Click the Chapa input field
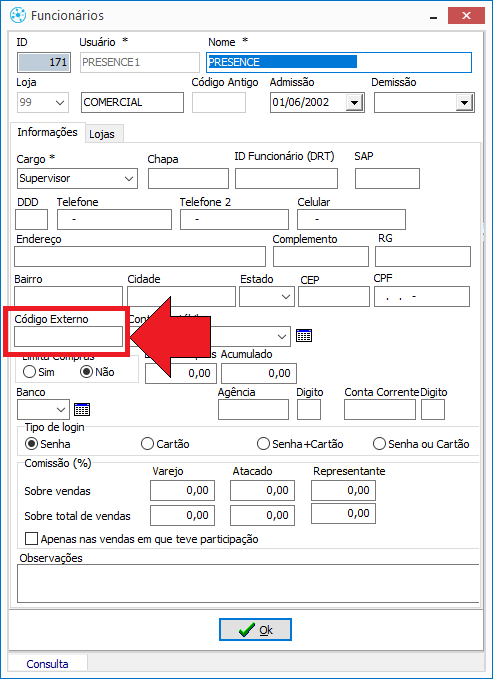Viewport: 493px width, 679px height. click(188, 178)
